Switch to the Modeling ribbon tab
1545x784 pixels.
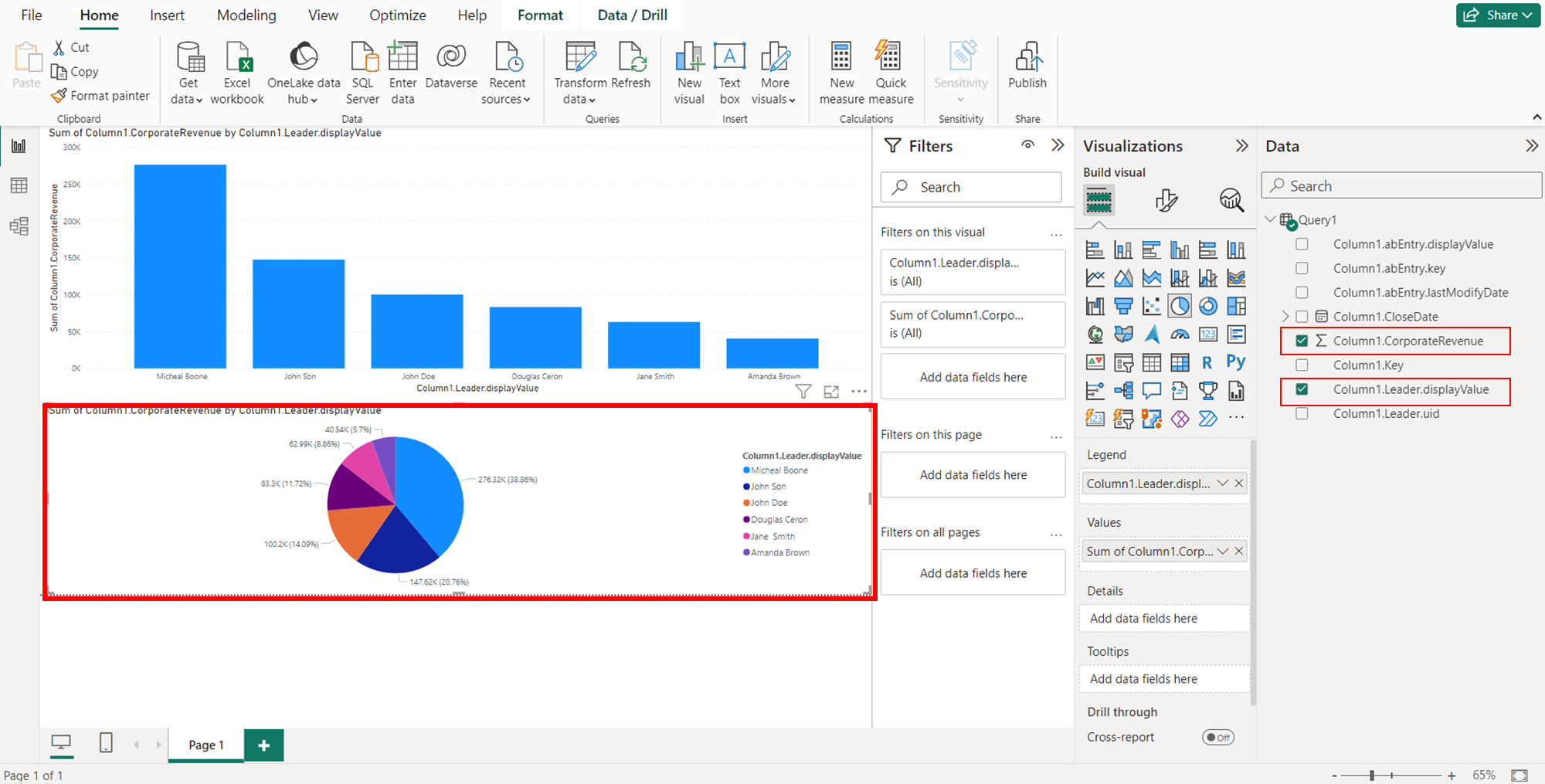point(246,15)
